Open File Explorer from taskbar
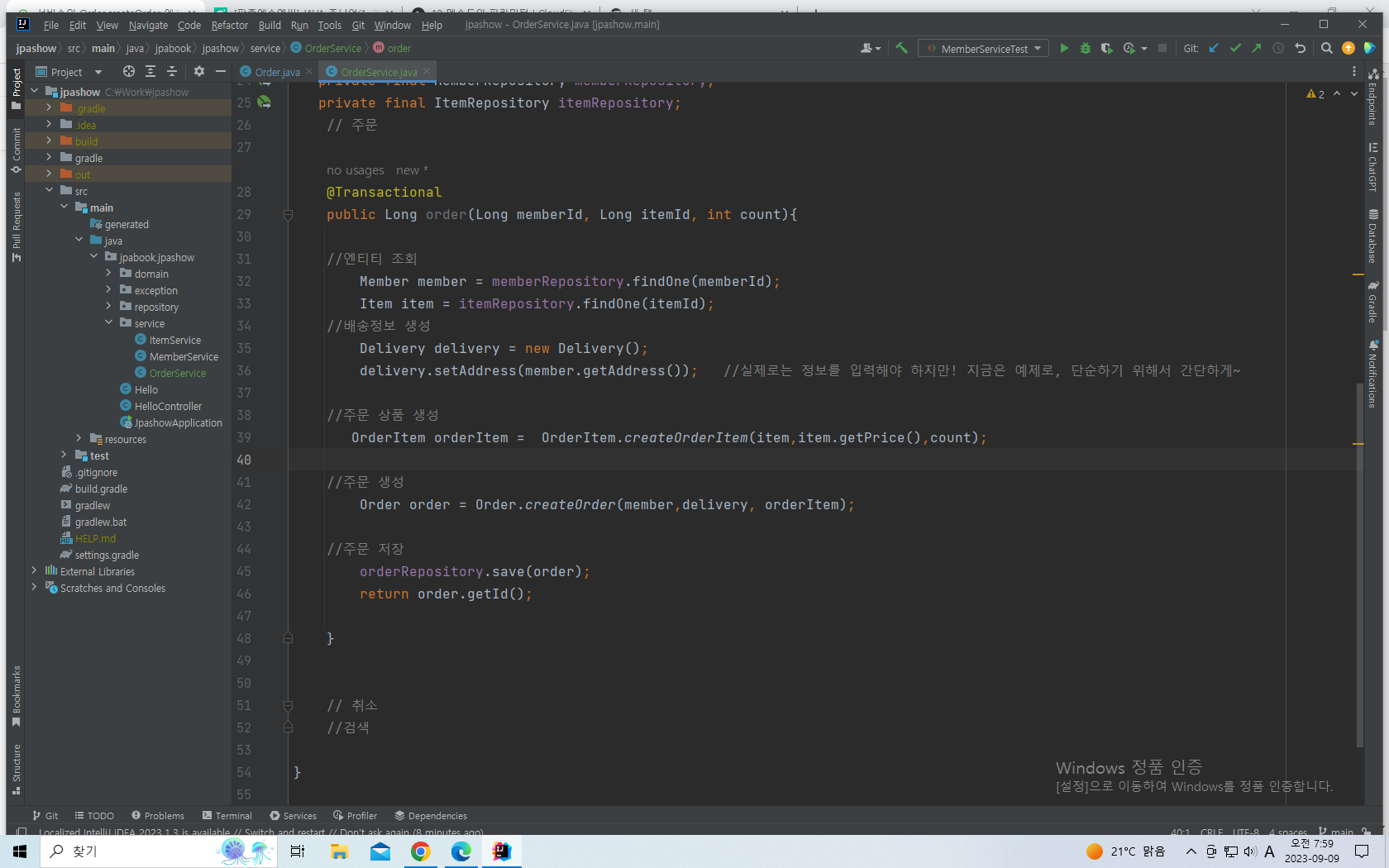Screen dimensions: 1389x868 coord(339,851)
